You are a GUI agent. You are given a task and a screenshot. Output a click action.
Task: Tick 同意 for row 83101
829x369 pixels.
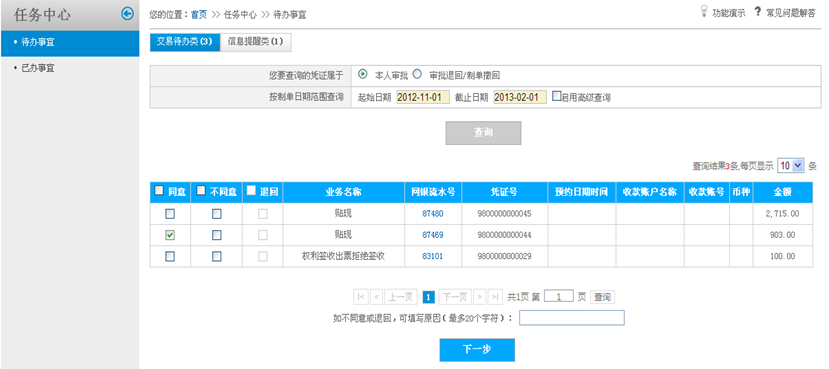(x=170, y=256)
